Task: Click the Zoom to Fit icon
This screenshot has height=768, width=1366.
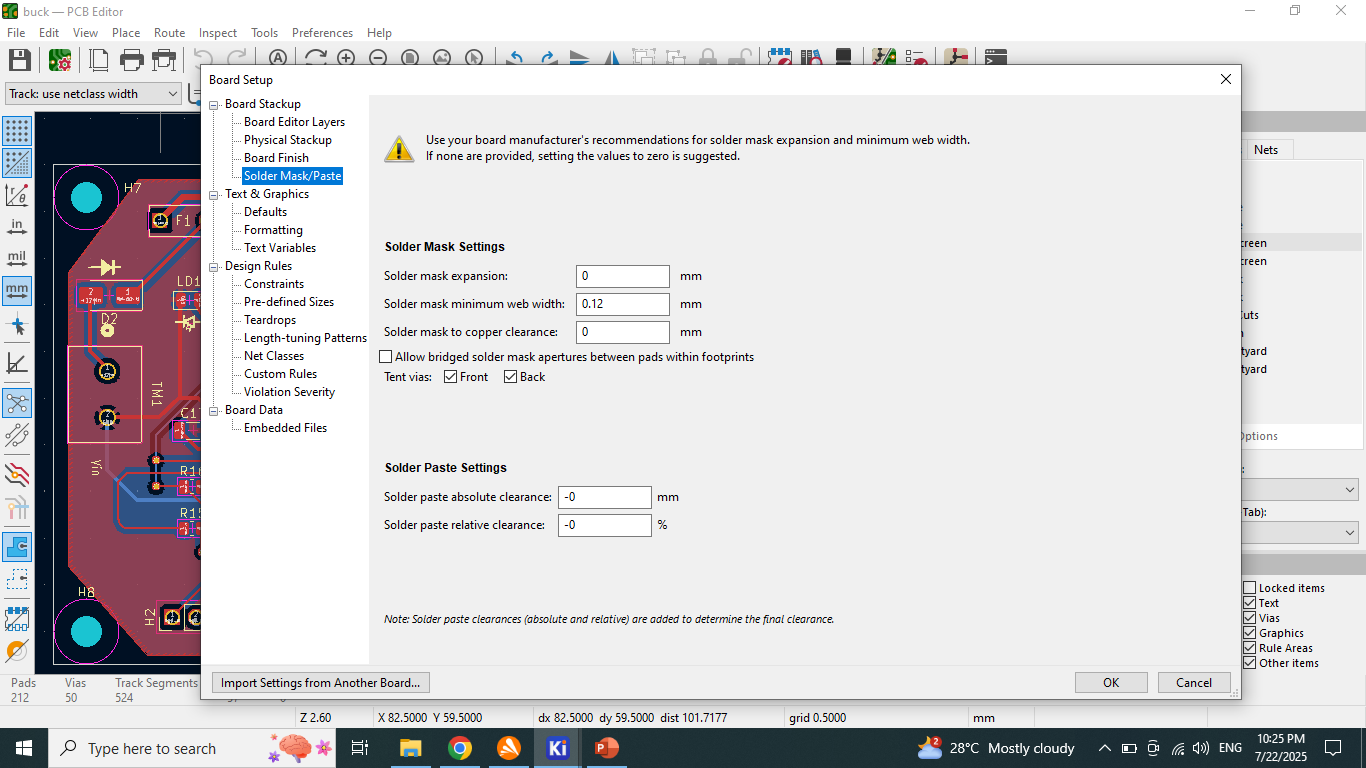Action: [410, 60]
